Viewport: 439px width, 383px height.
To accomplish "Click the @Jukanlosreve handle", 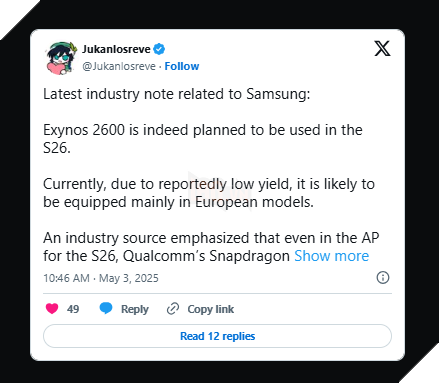I will pos(119,66).
